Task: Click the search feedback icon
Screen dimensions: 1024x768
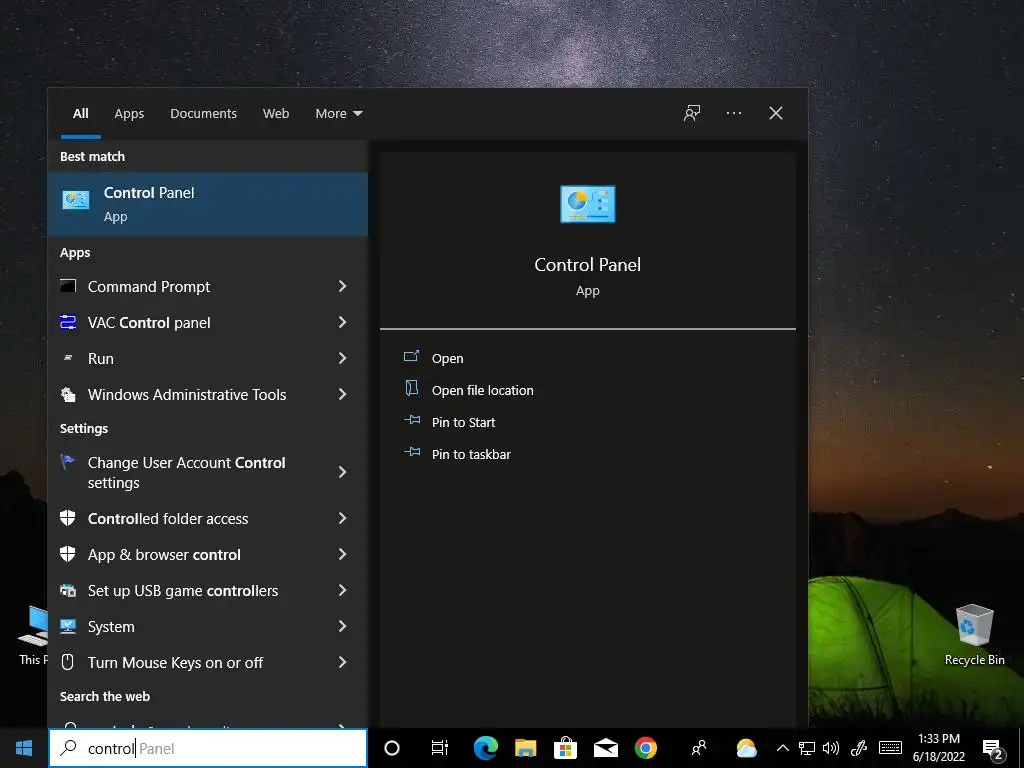Action: [692, 113]
